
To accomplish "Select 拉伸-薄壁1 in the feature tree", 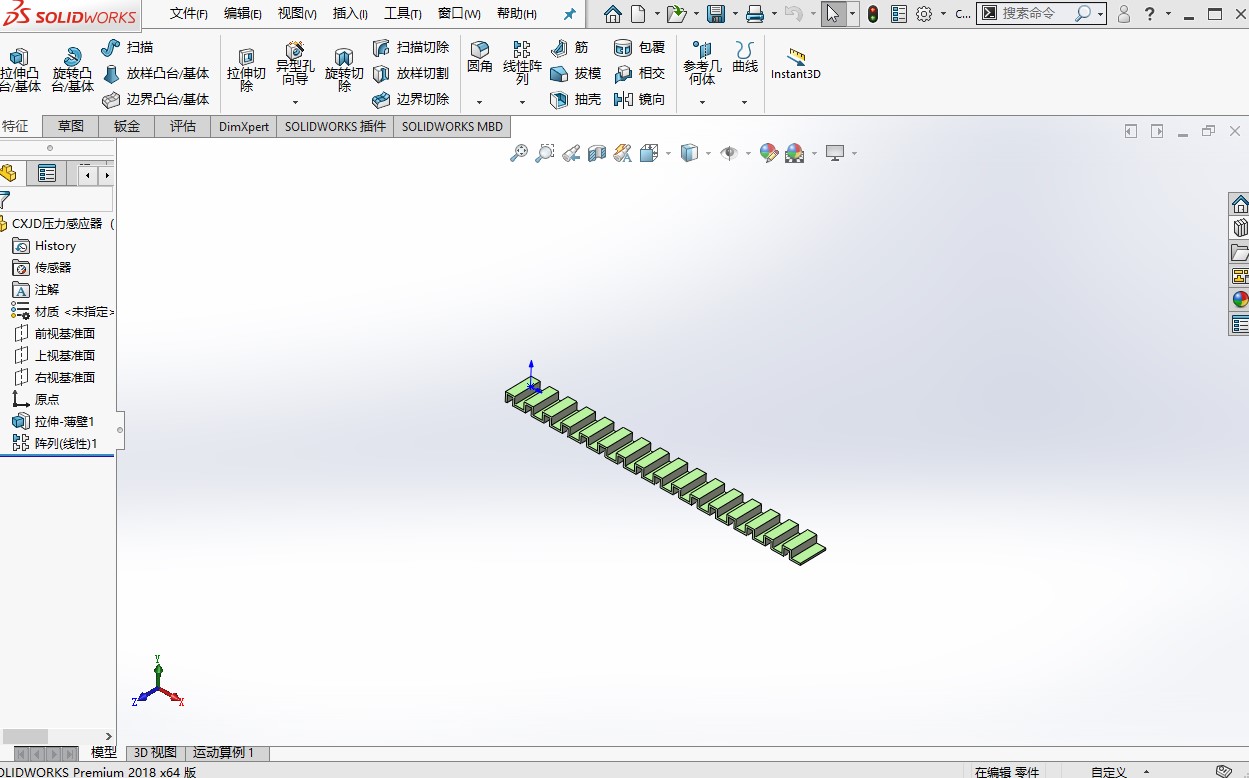I will click(53, 422).
